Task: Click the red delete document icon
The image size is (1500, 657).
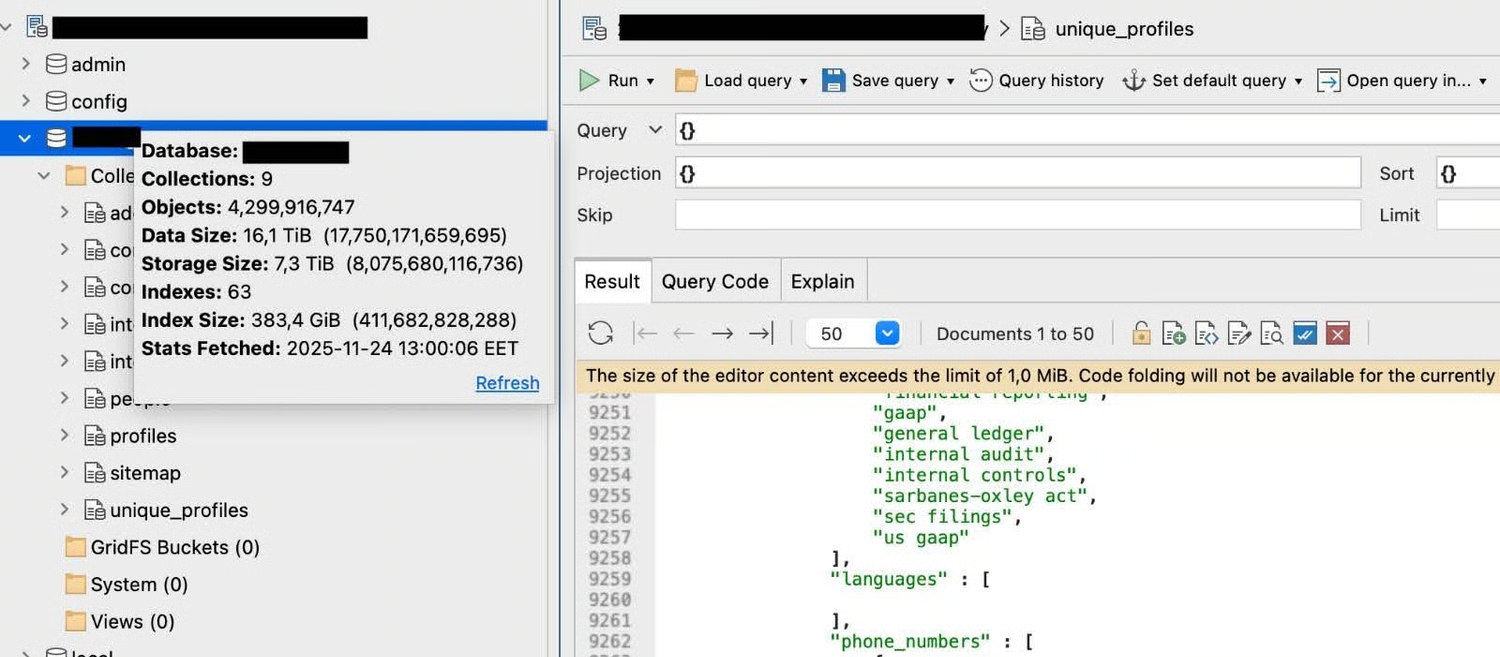Action: point(1337,334)
